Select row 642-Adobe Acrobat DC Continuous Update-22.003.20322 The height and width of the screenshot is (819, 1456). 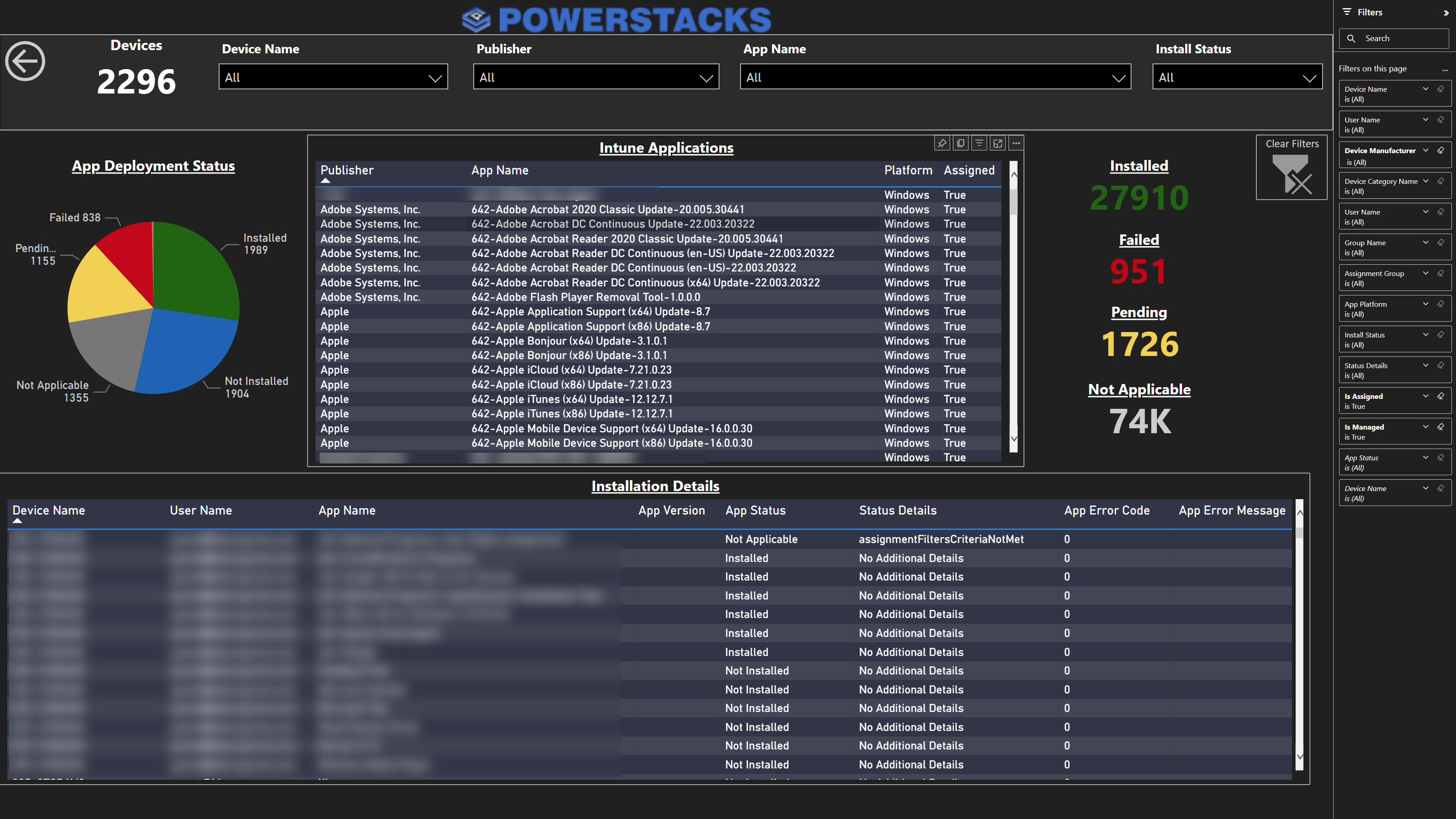[658, 224]
